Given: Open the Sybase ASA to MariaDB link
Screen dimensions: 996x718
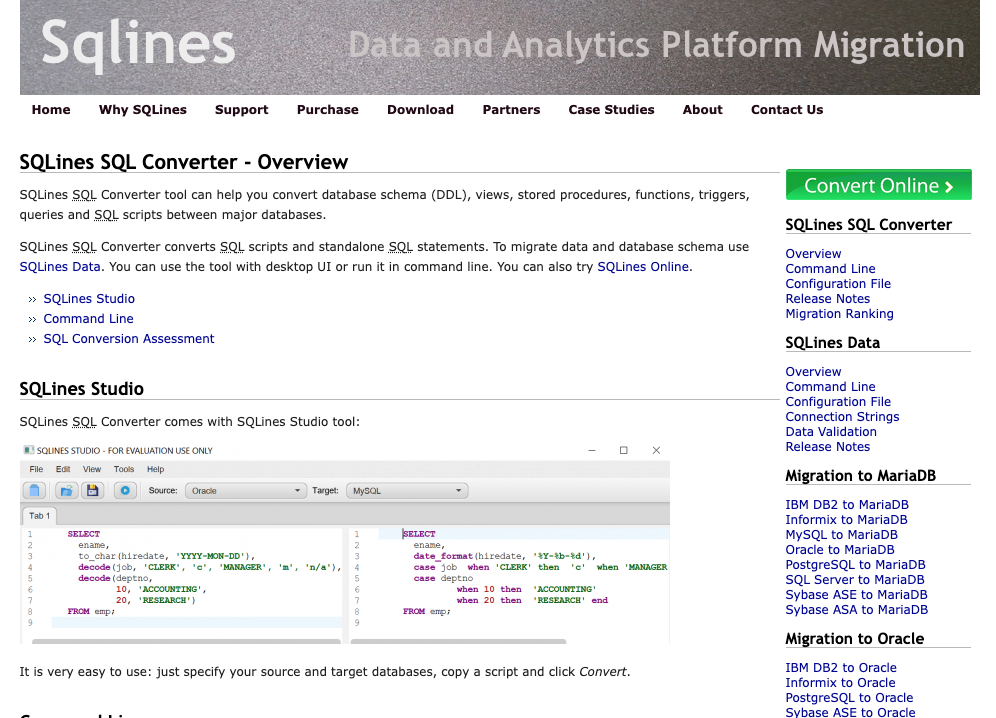Looking at the screenshot, I should click(856, 610).
